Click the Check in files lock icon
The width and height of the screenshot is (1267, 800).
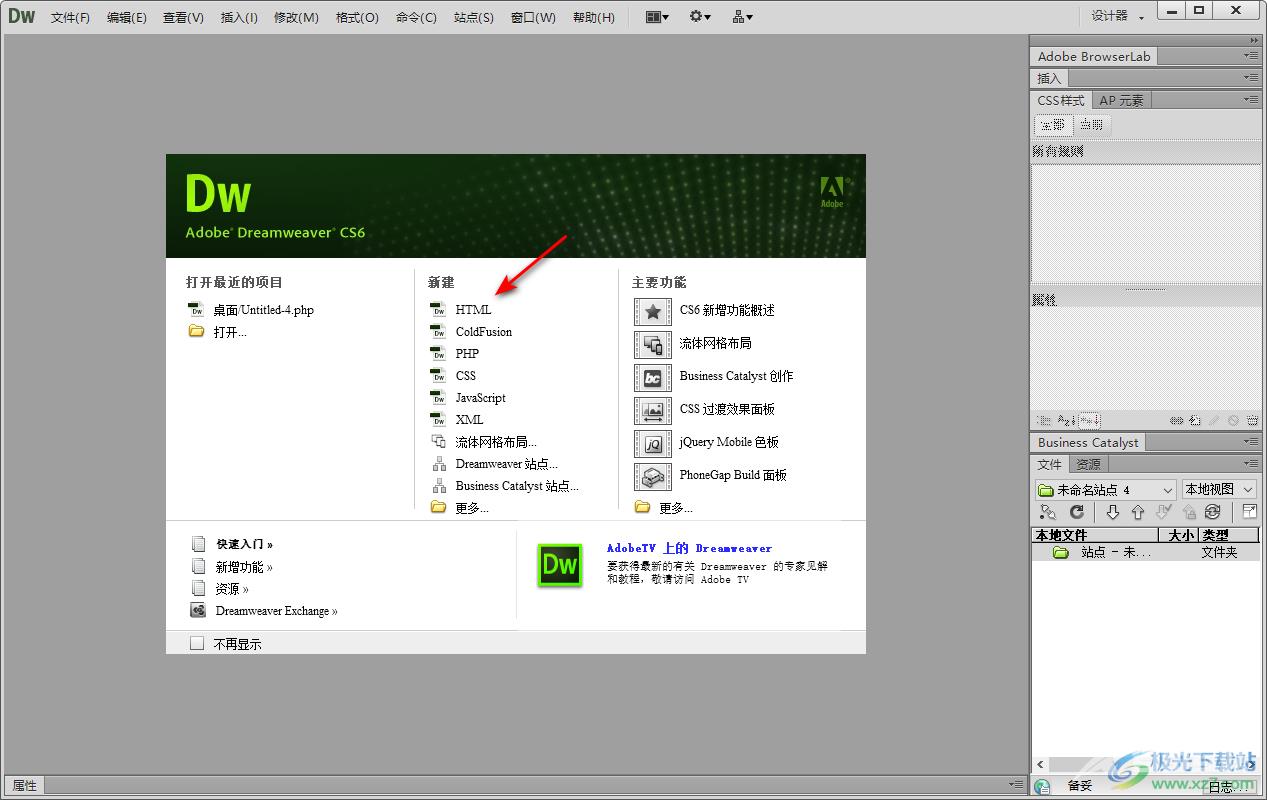tap(1188, 512)
